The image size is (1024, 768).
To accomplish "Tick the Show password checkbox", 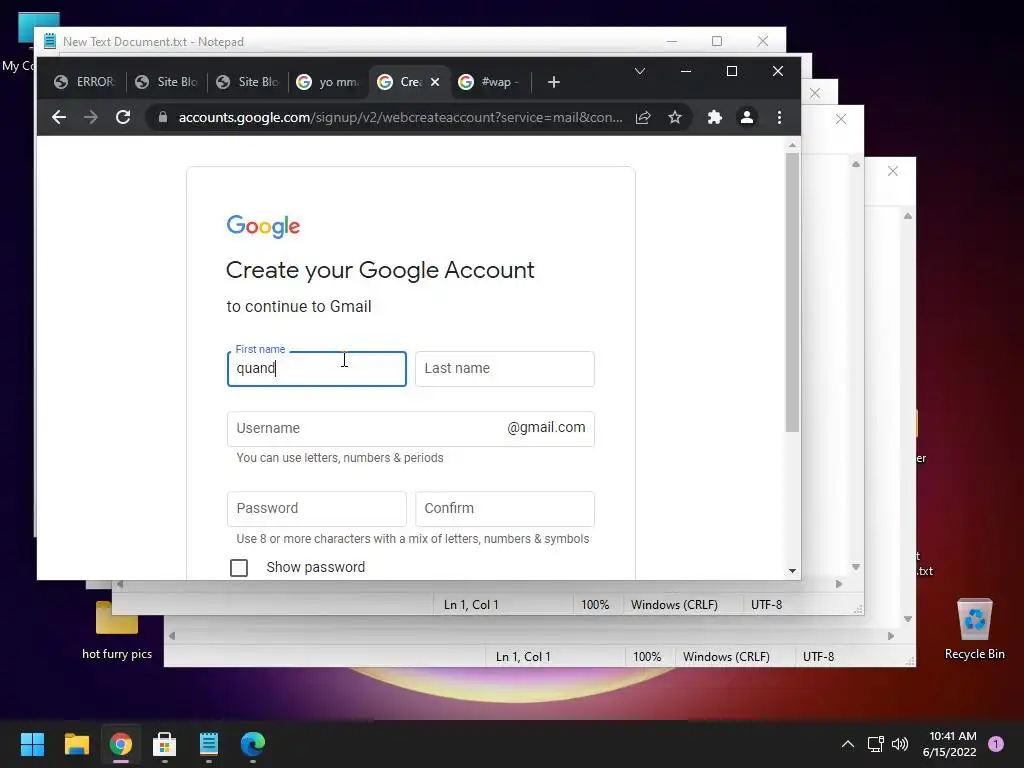I will (239, 568).
